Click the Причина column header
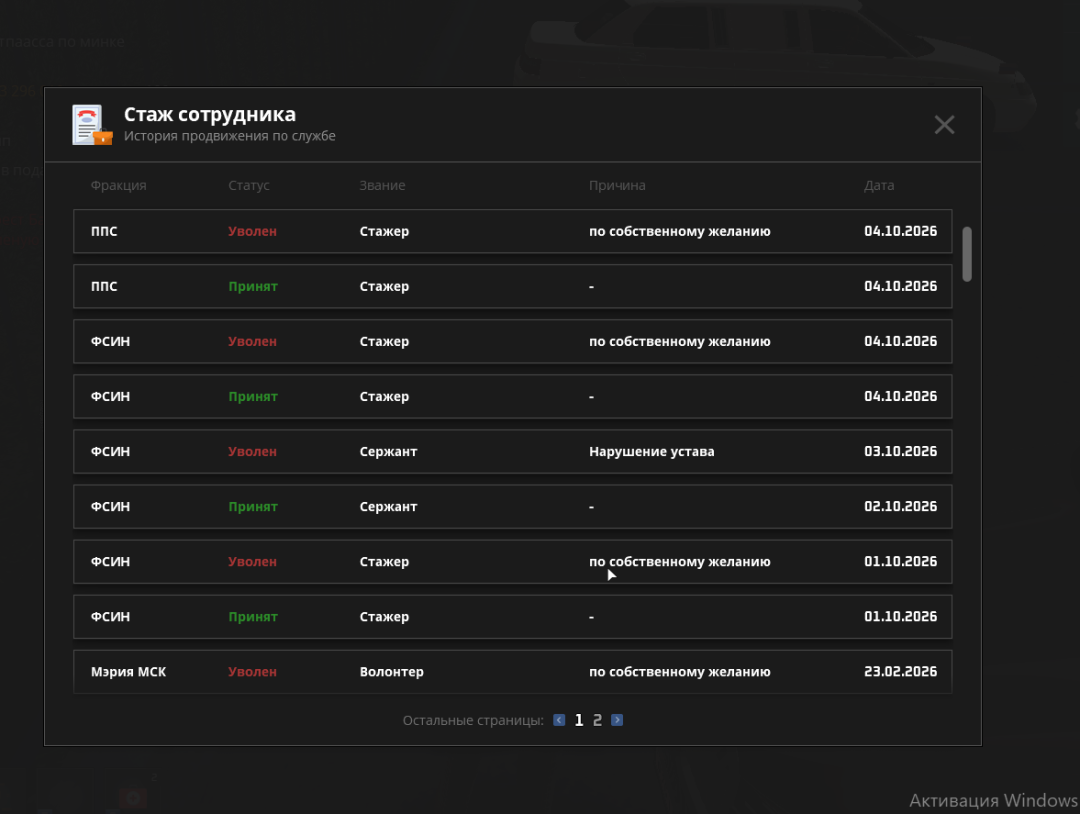The width and height of the screenshot is (1080, 814). click(617, 185)
